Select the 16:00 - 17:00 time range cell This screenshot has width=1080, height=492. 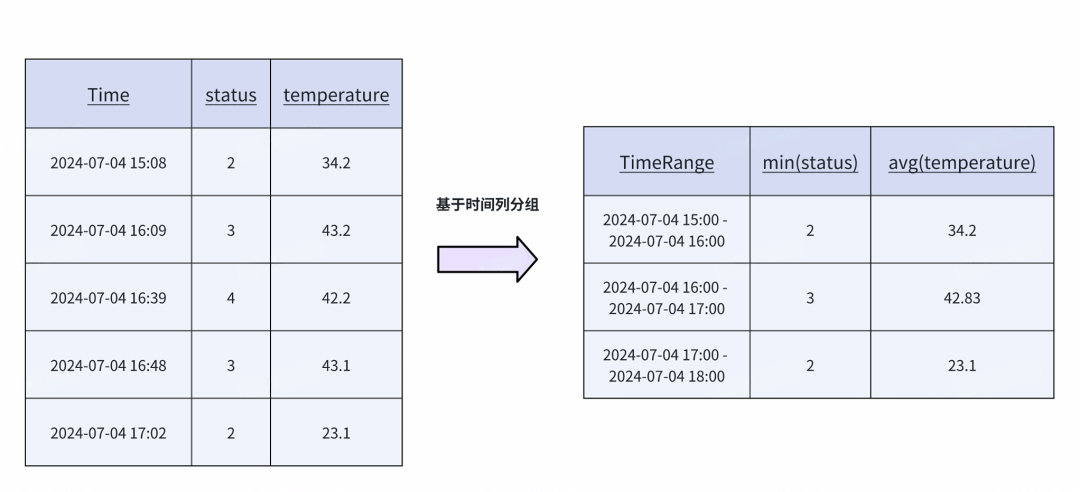coord(667,298)
